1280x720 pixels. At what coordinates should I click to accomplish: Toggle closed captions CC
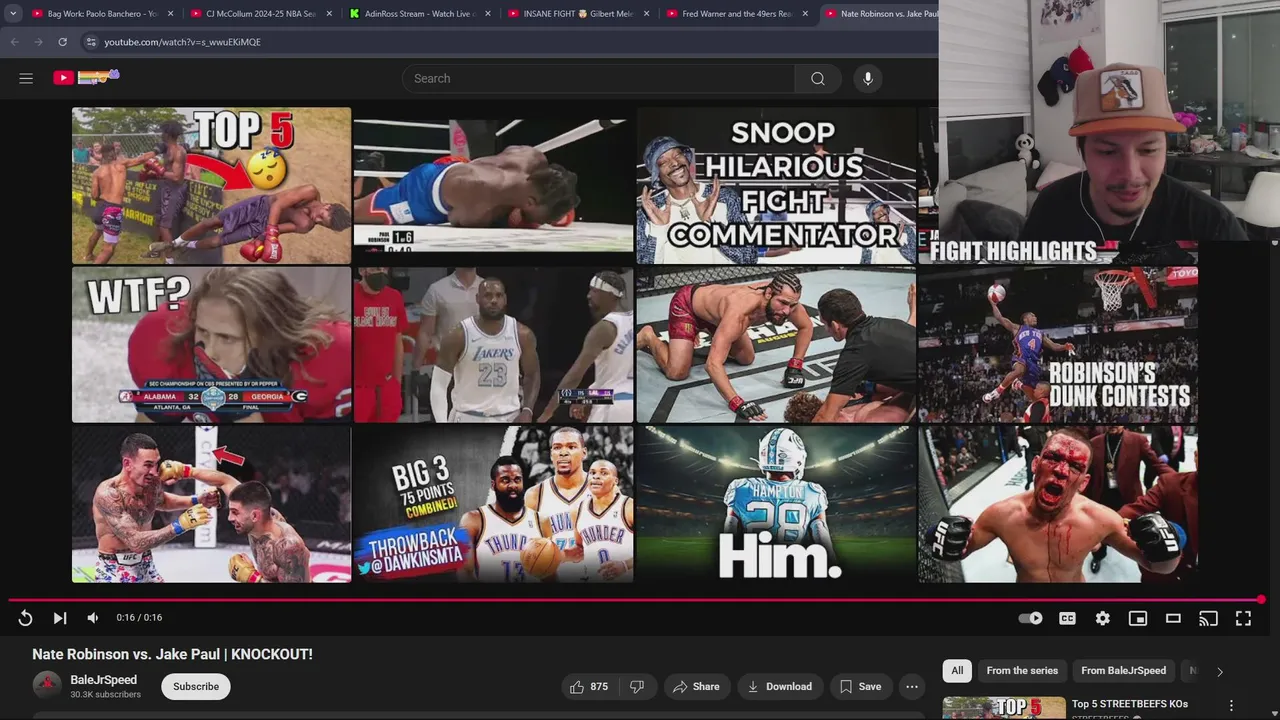1067,618
